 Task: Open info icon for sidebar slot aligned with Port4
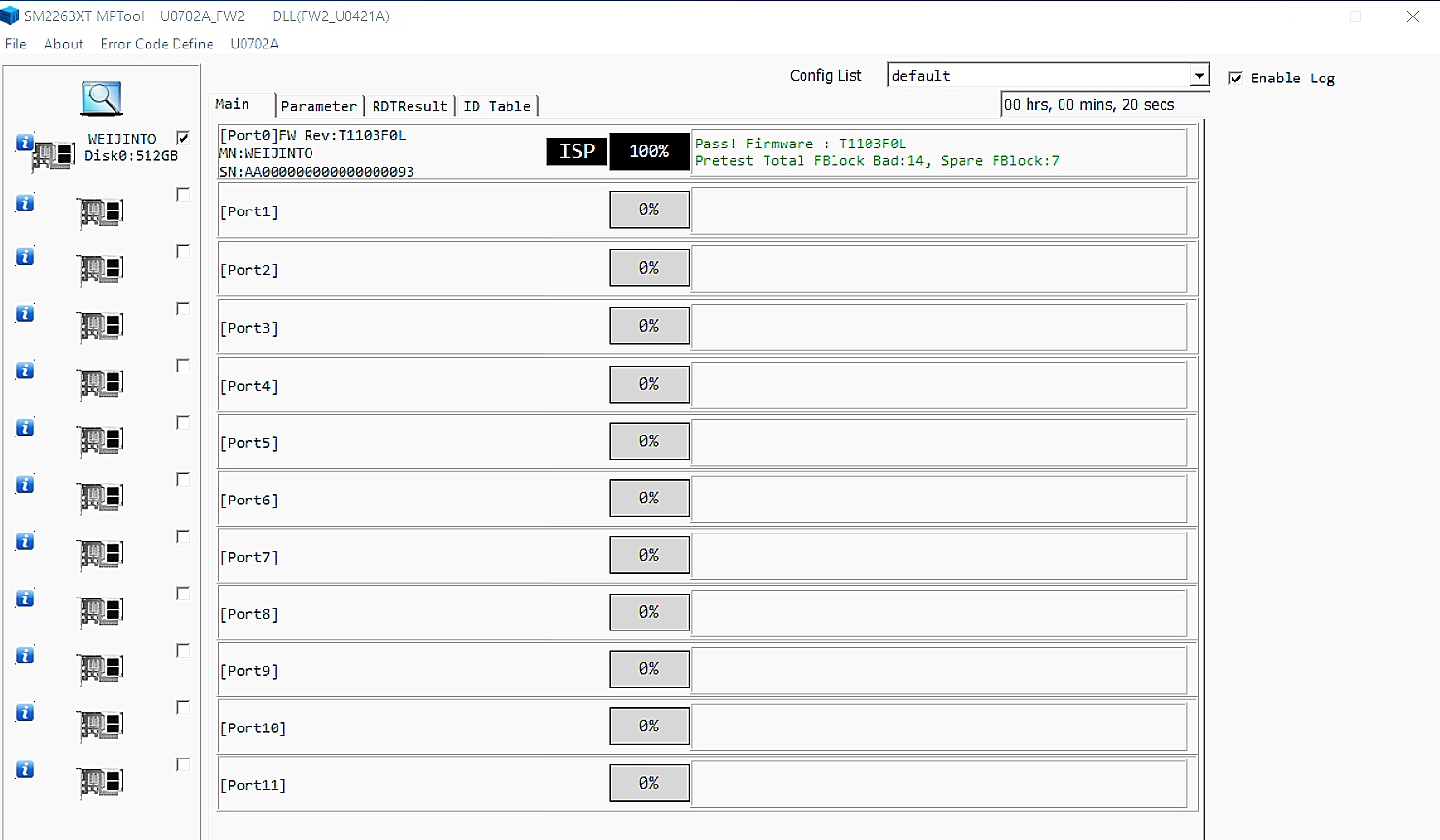[x=25, y=371]
